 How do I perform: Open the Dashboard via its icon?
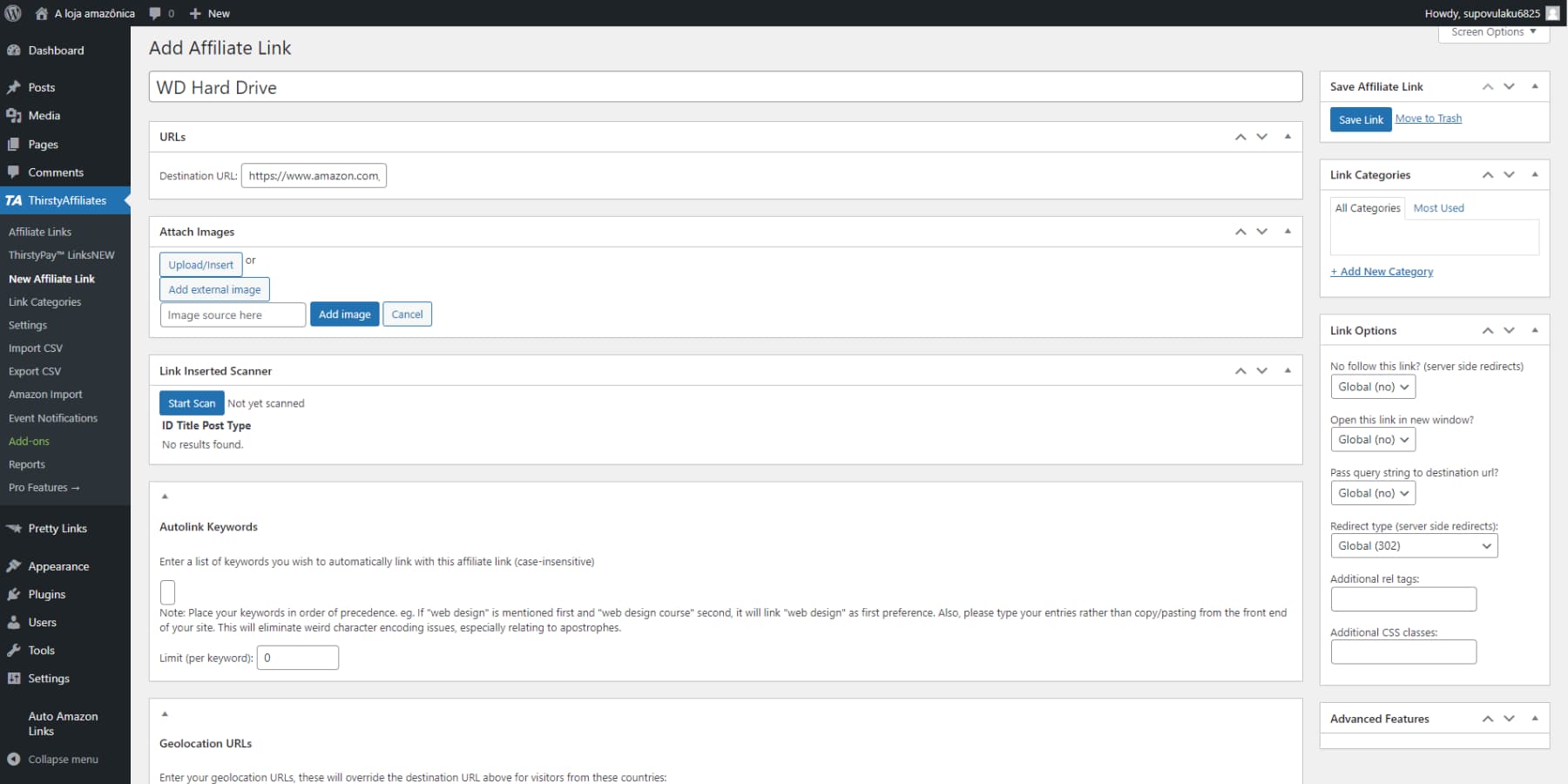pyautogui.click(x=13, y=50)
